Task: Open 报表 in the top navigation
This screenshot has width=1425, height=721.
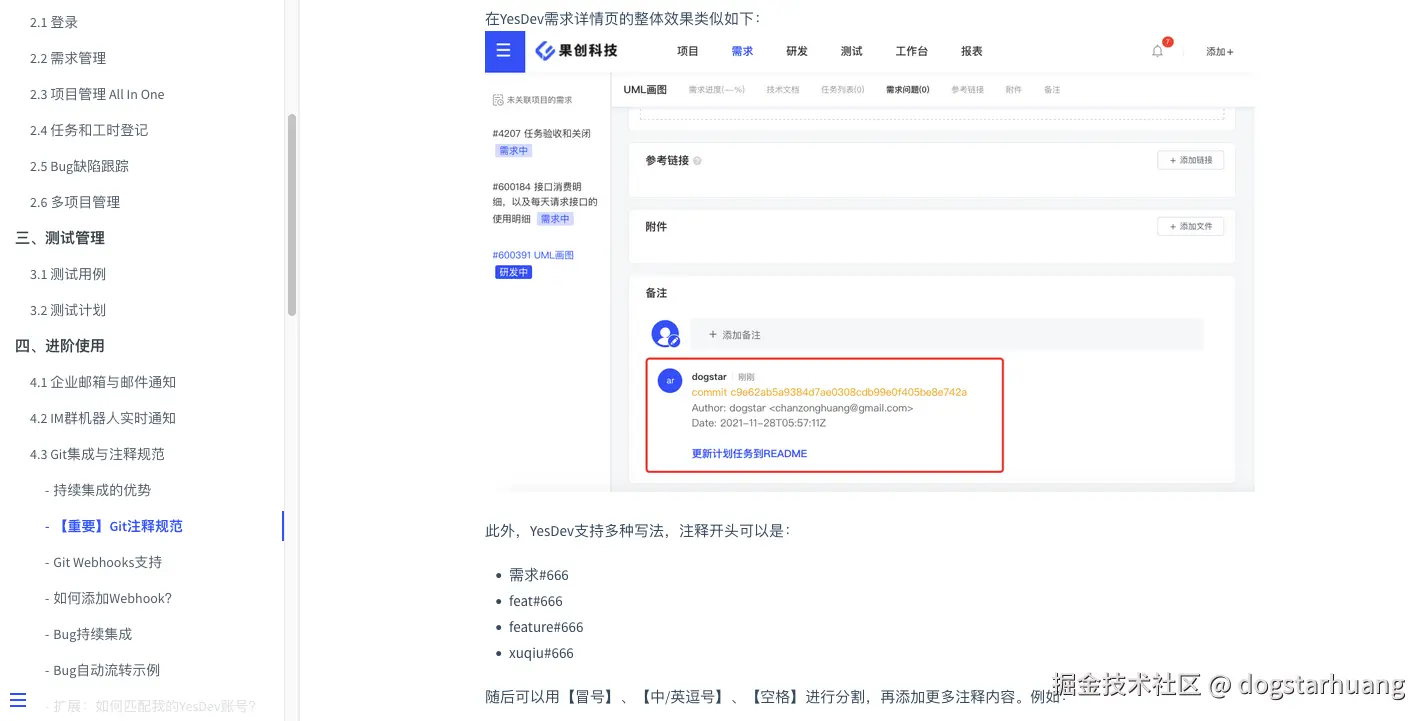Action: point(972,51)
